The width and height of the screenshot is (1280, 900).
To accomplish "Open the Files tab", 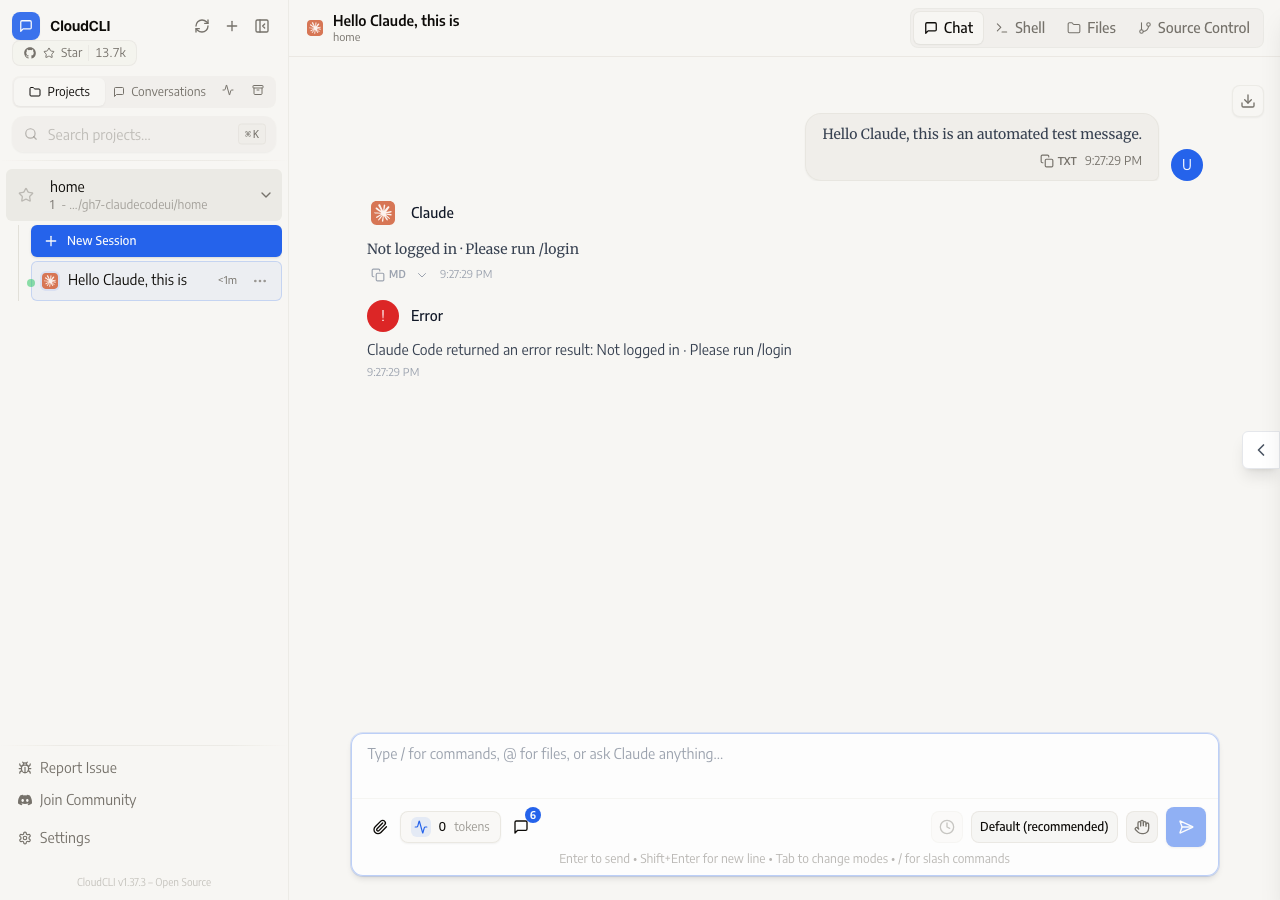I will [x=1091, y=28].
